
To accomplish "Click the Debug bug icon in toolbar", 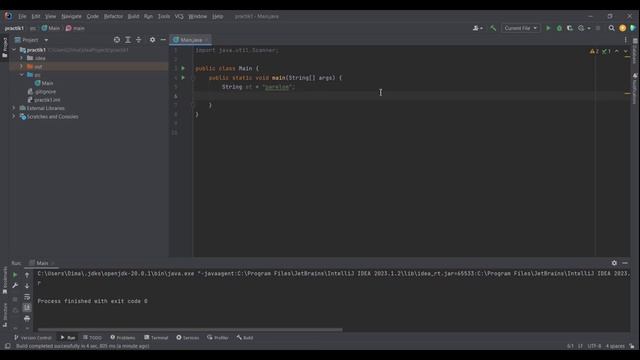I will 559,28.
